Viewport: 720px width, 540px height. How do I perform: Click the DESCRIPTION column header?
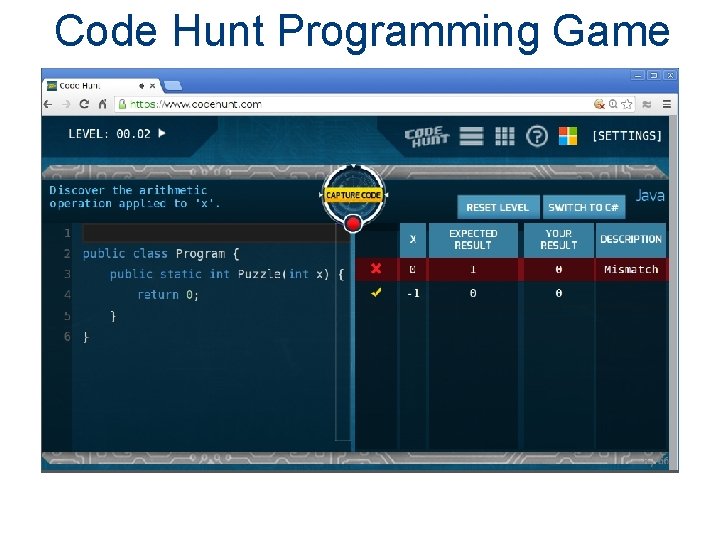[x=630, y=240]
